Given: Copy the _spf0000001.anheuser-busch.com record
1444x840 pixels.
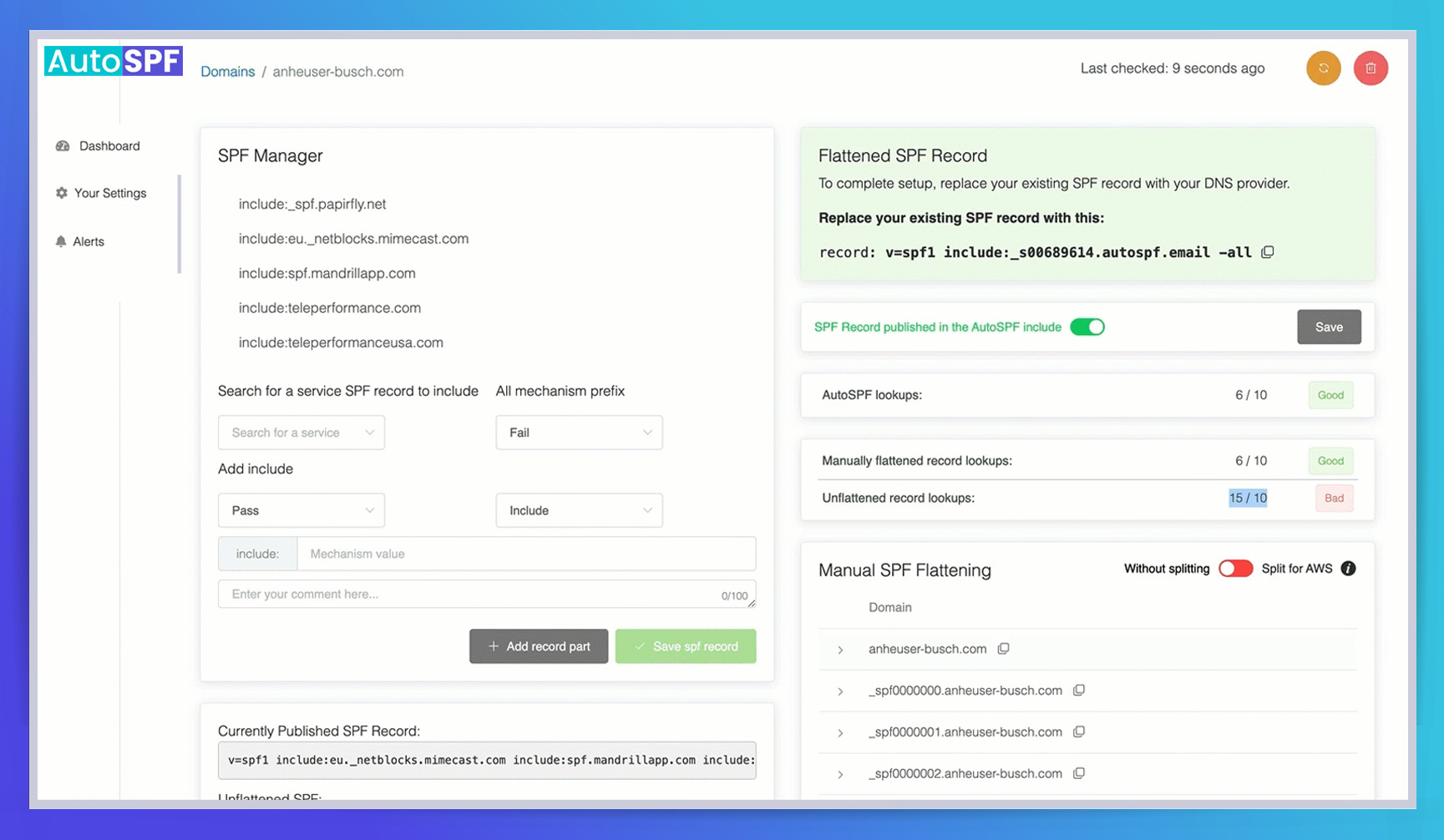Looking at the screenshot, I should [x=1078, y=732].
